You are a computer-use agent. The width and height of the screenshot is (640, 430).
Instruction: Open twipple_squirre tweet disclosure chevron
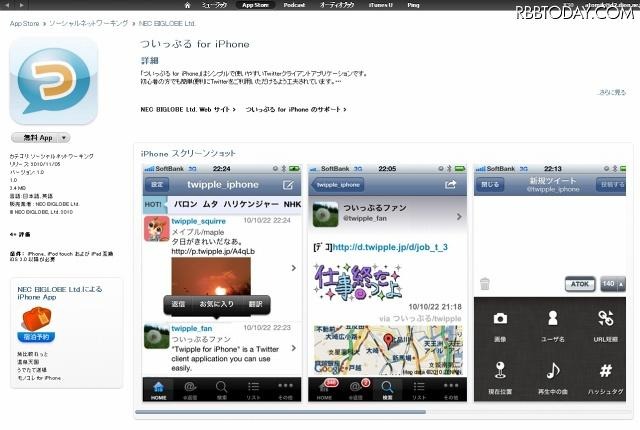pyautogui.click(x=294, y=268)
